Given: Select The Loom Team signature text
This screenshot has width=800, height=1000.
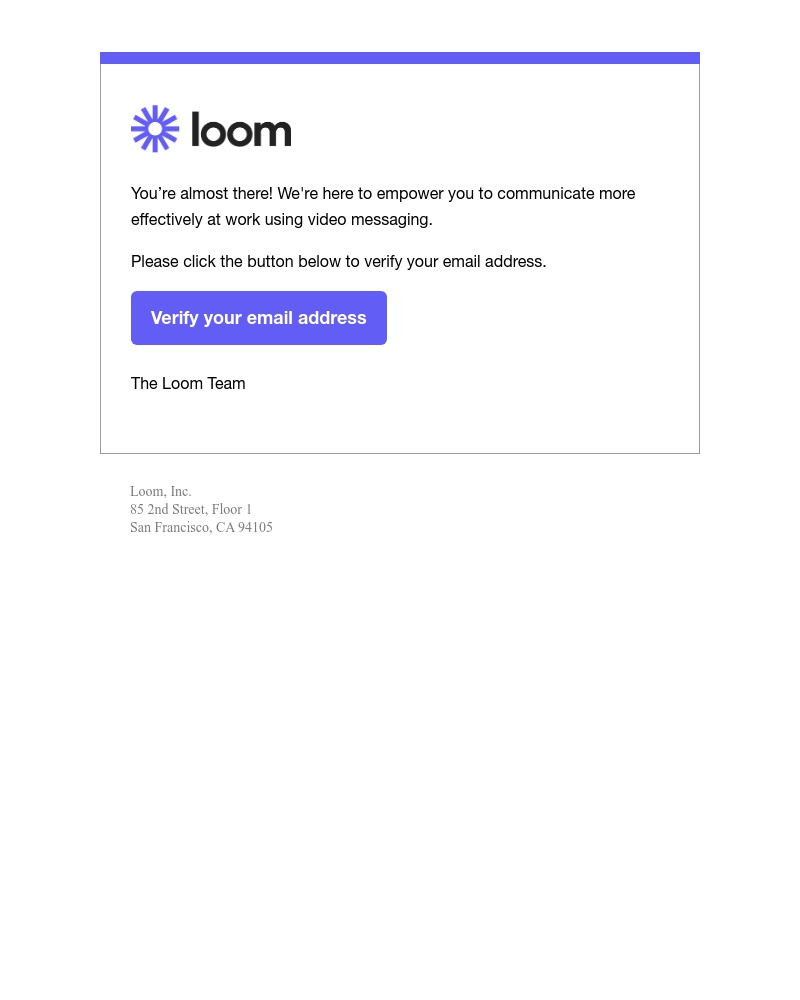Looking at the screenshot, I should pyautogui.click(x=187, y=383).
